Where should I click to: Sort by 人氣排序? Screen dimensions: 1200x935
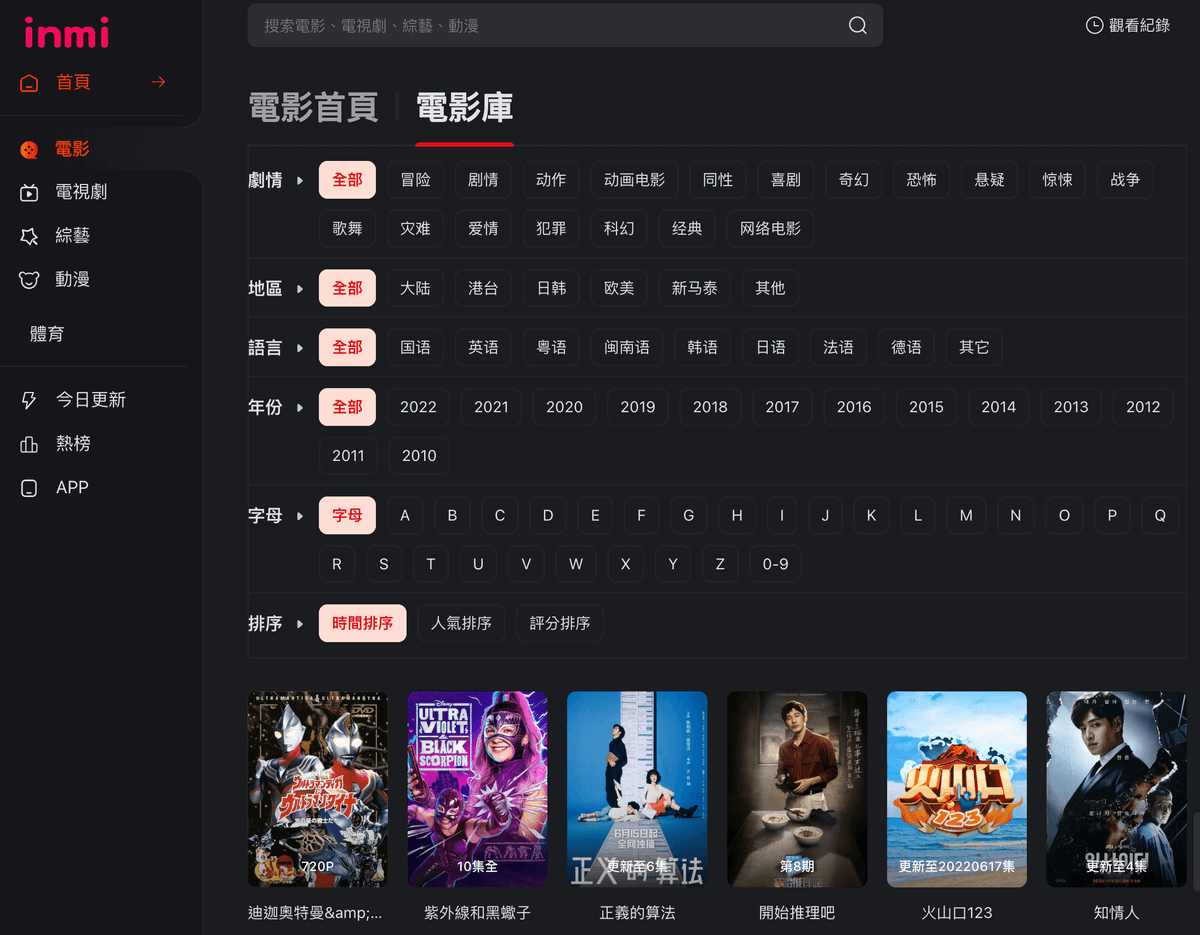click(x=461, y=623)
